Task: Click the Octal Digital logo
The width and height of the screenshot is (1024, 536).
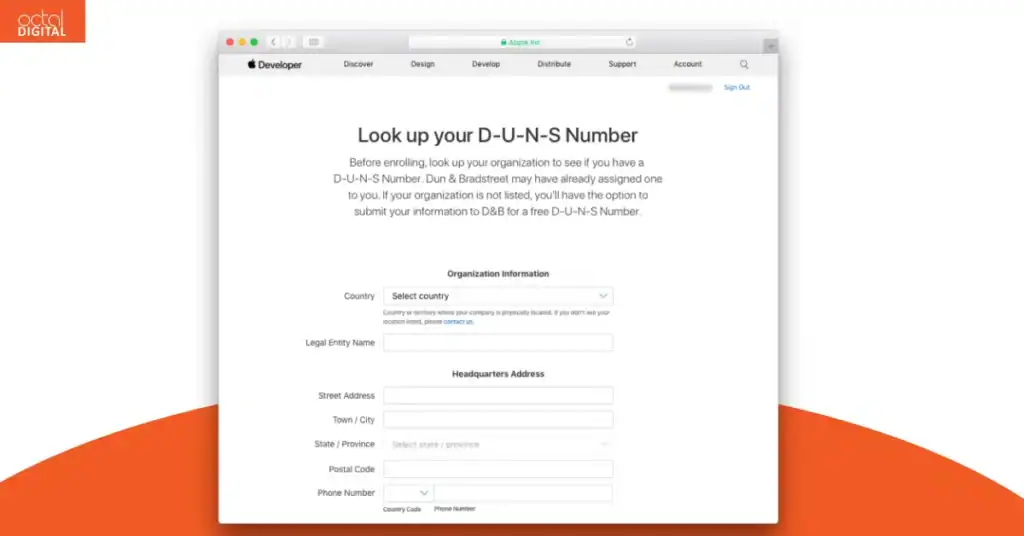Action: click(42, 22)
